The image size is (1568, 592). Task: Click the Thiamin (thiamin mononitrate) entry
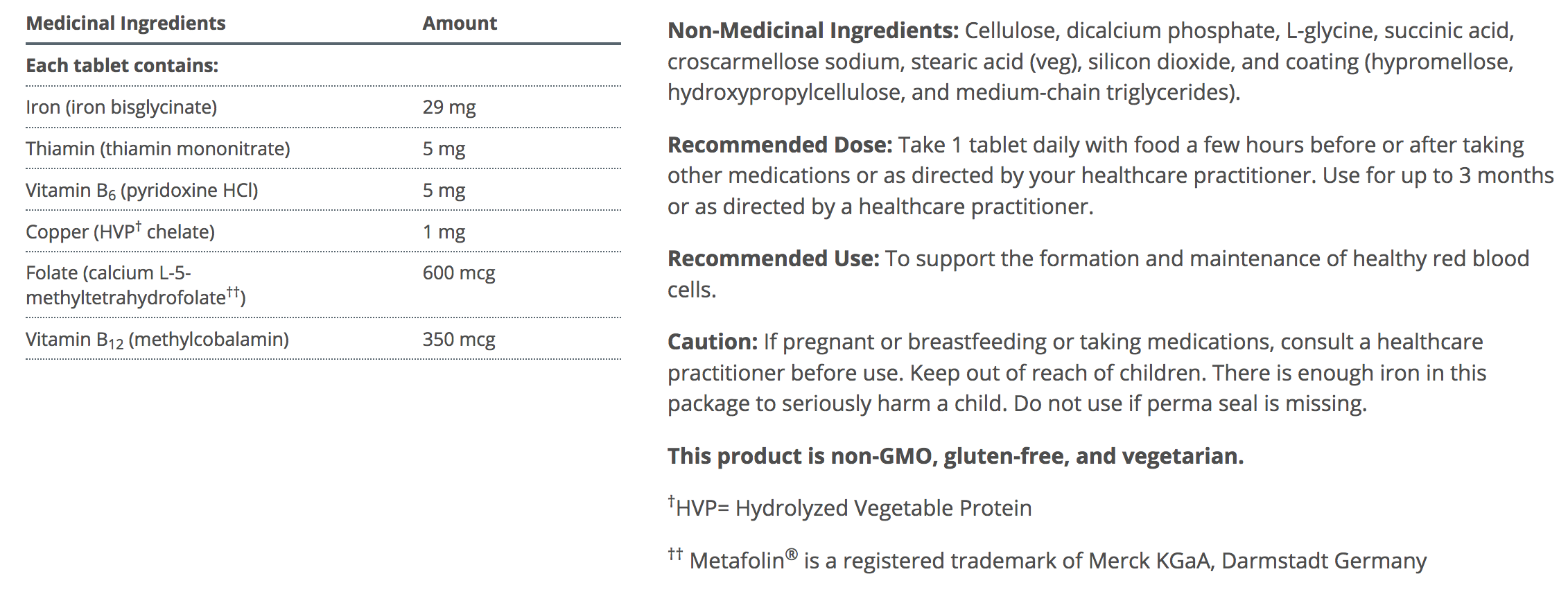click(x=158, y=149)
